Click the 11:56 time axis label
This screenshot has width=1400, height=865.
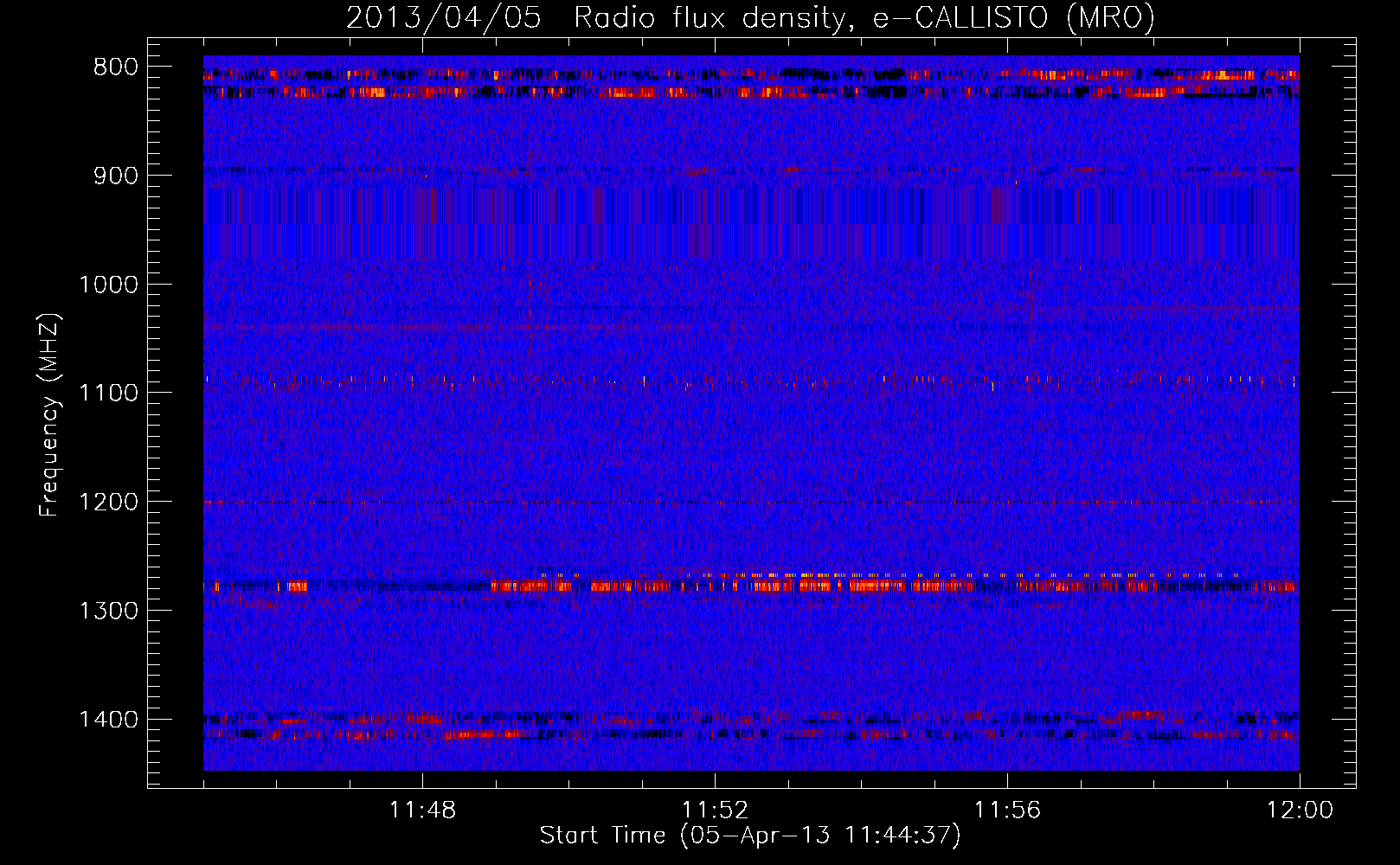point(1007,811)
